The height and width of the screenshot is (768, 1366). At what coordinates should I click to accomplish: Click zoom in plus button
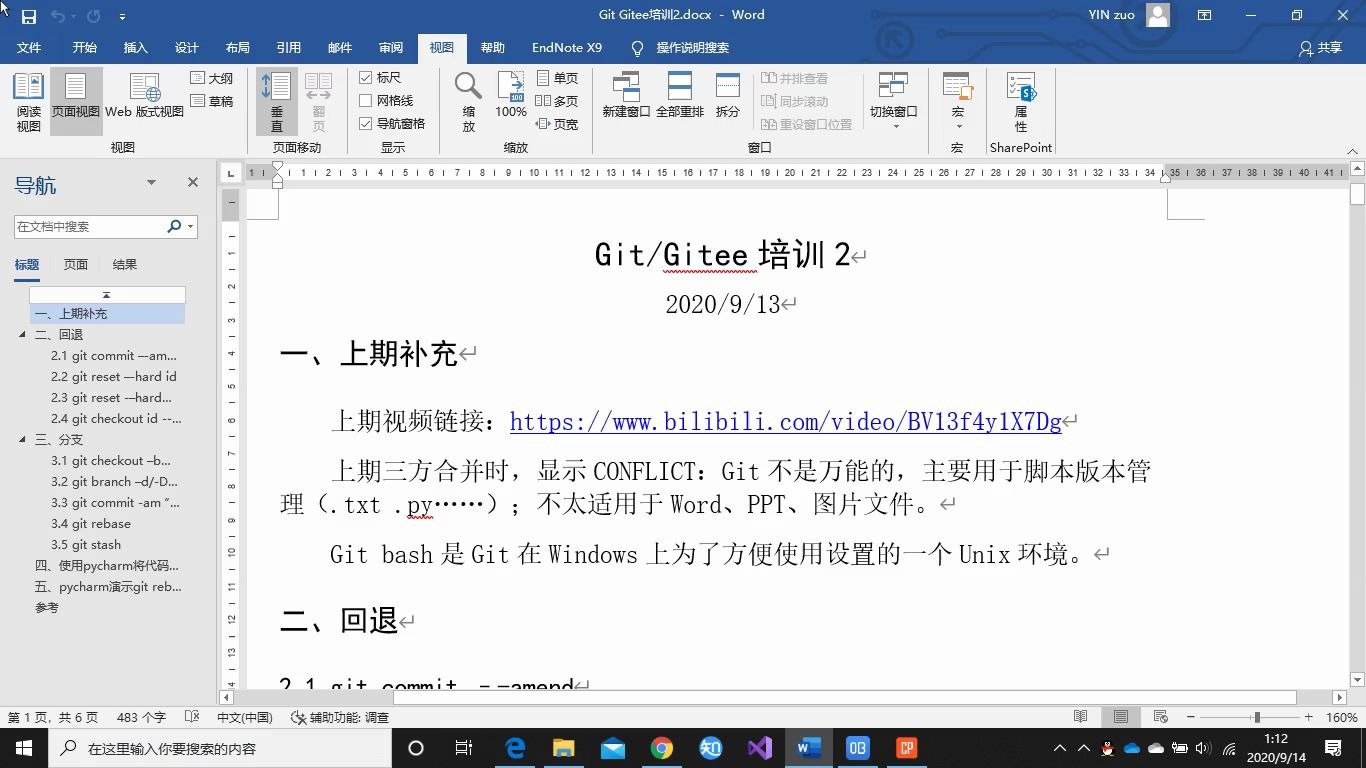click(1309, 717)
